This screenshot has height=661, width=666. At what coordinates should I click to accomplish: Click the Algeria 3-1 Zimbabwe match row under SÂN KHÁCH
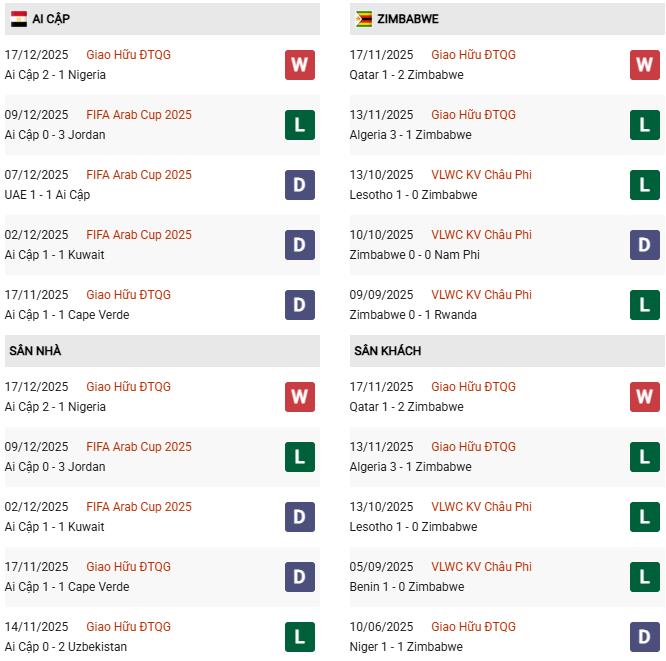point(410,467)
